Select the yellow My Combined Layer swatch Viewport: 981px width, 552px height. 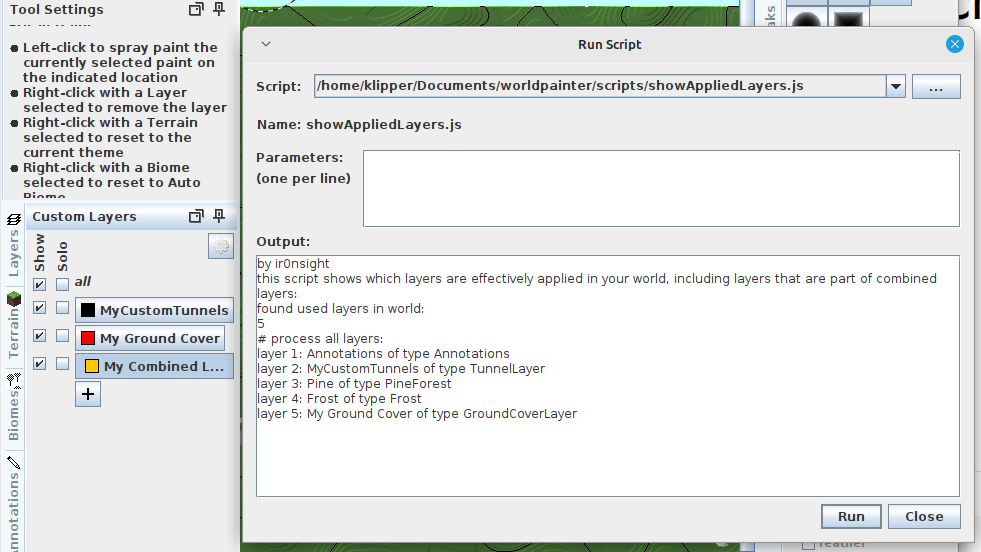[91, 366]
